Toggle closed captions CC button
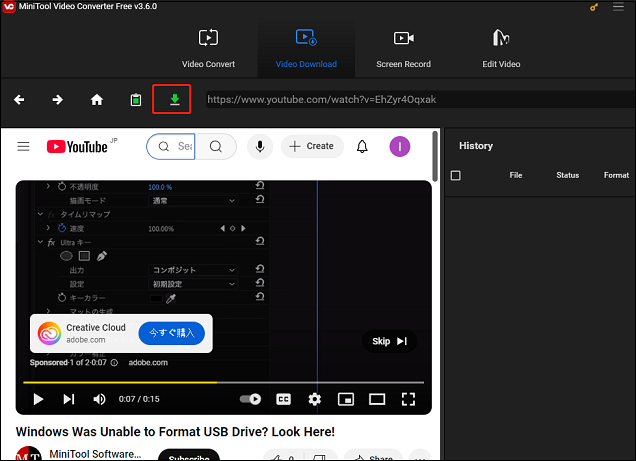 click(283, 399)
